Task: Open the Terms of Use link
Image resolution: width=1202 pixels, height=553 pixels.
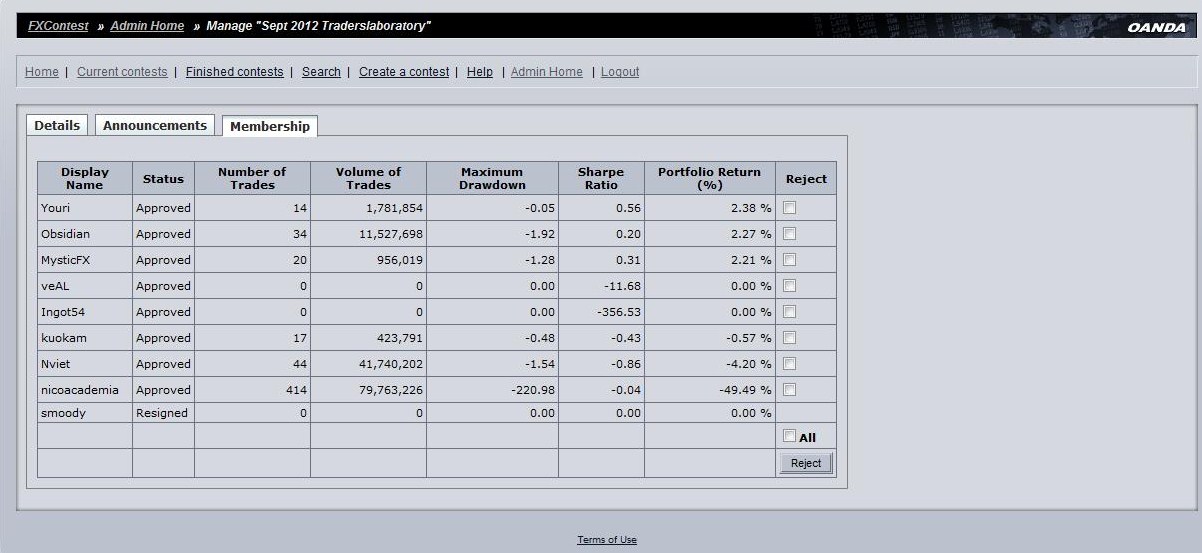Action: 607,540
